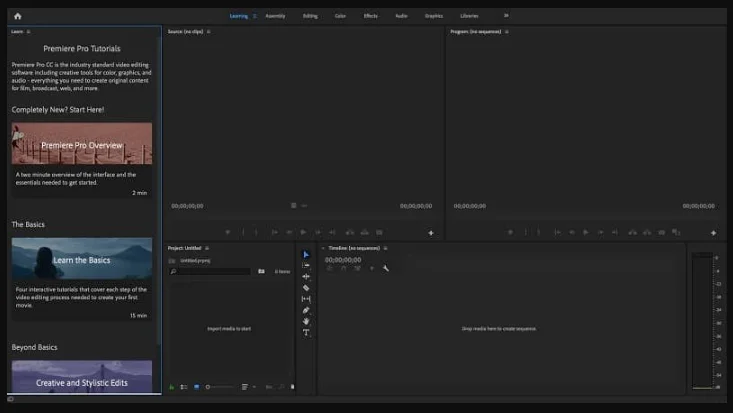Open the Premiere Pro Overview tutorial
Image resolution: width=733 pixels, height=413 pixels.
click(x=82, y=144)
